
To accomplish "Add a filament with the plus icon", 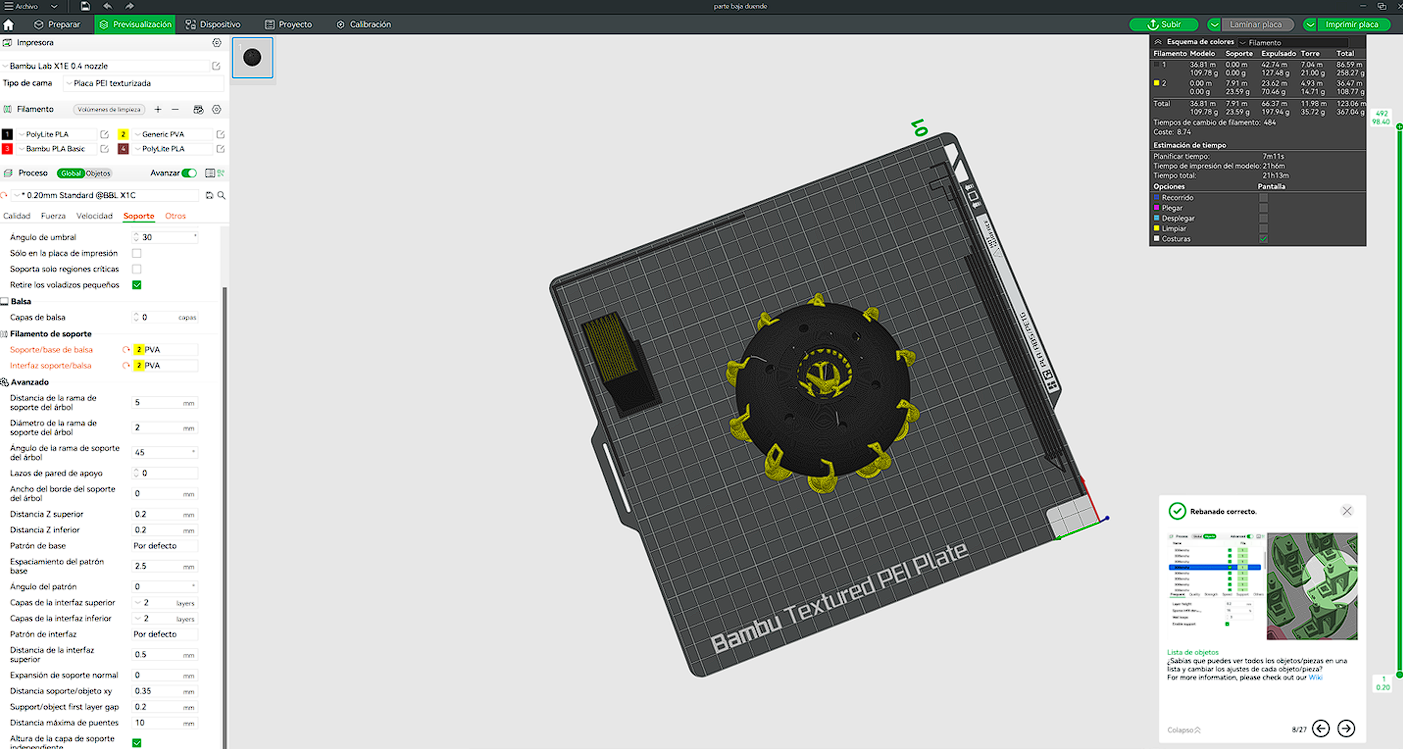I will pyautogui.click(x=158, y=109).
